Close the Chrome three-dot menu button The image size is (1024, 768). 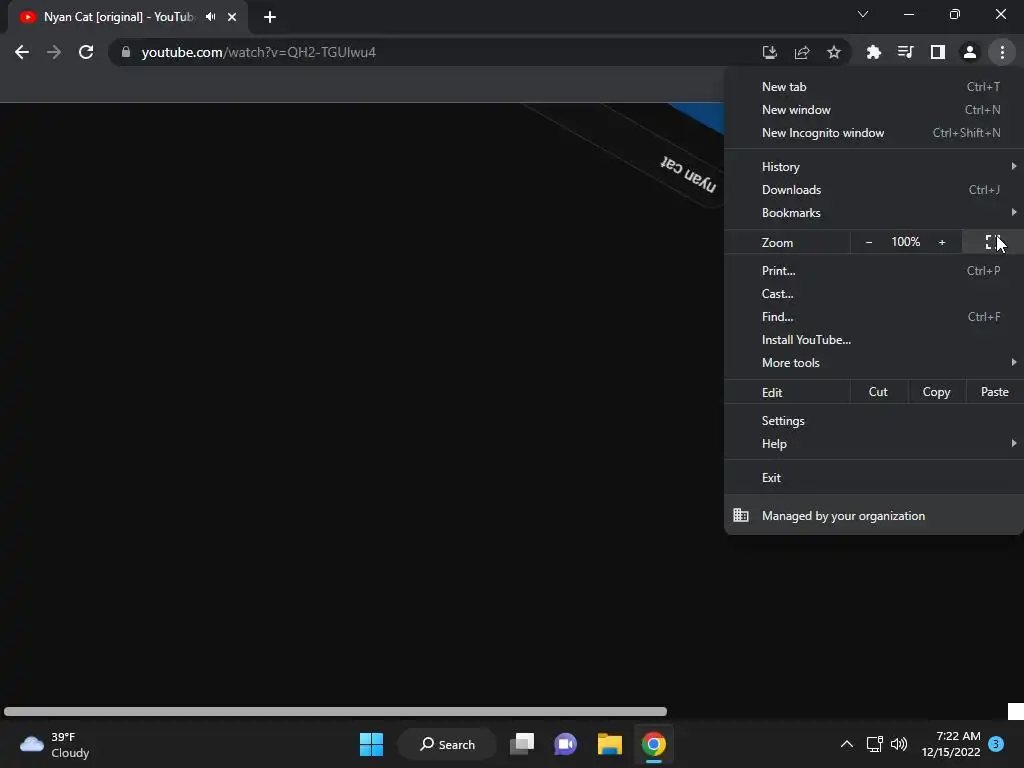tap(1002, 52)
